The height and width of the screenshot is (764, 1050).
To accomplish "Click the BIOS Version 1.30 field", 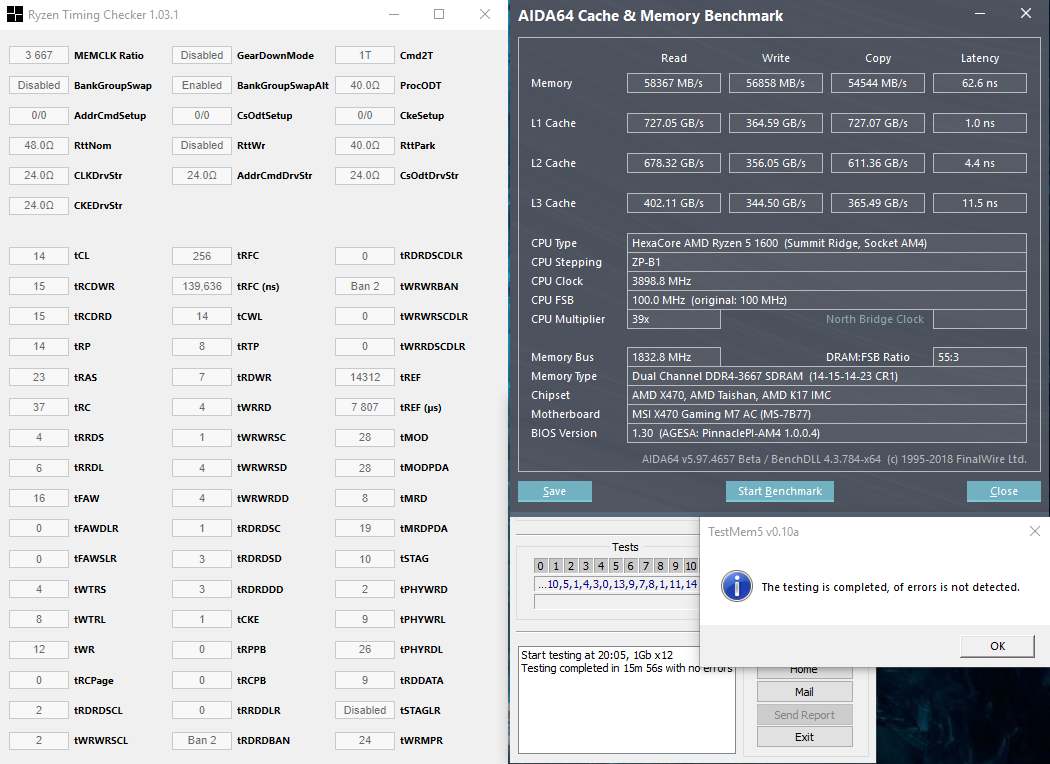I will coord(826,433).
